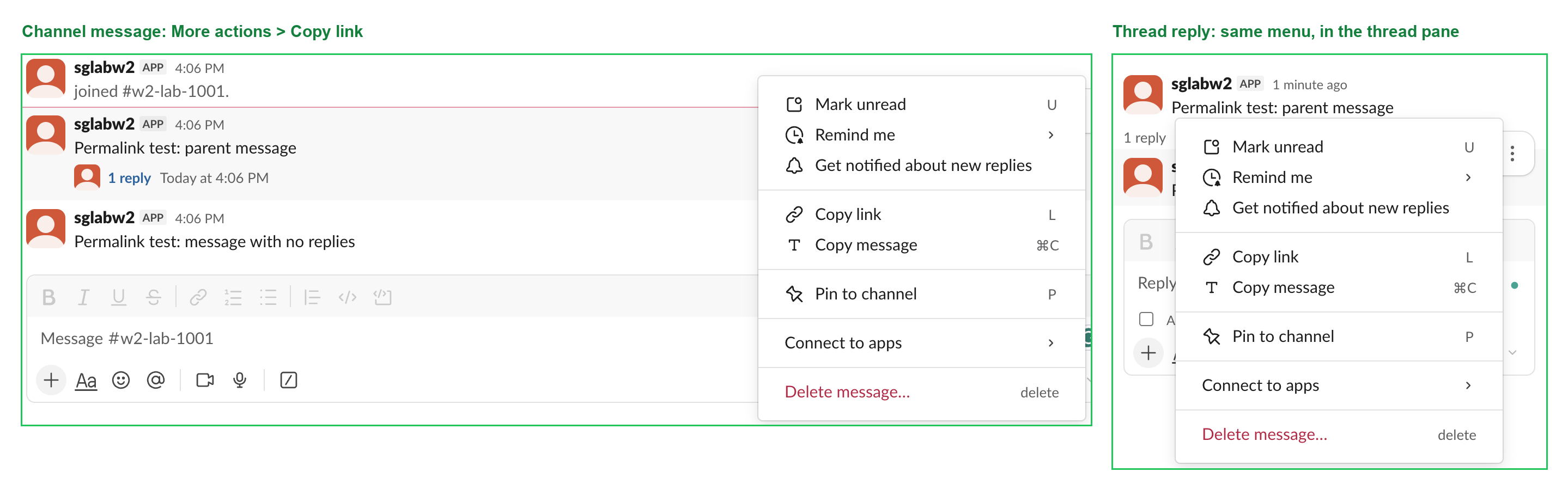Click the plus attach button in channel composer

pos(51,381)
